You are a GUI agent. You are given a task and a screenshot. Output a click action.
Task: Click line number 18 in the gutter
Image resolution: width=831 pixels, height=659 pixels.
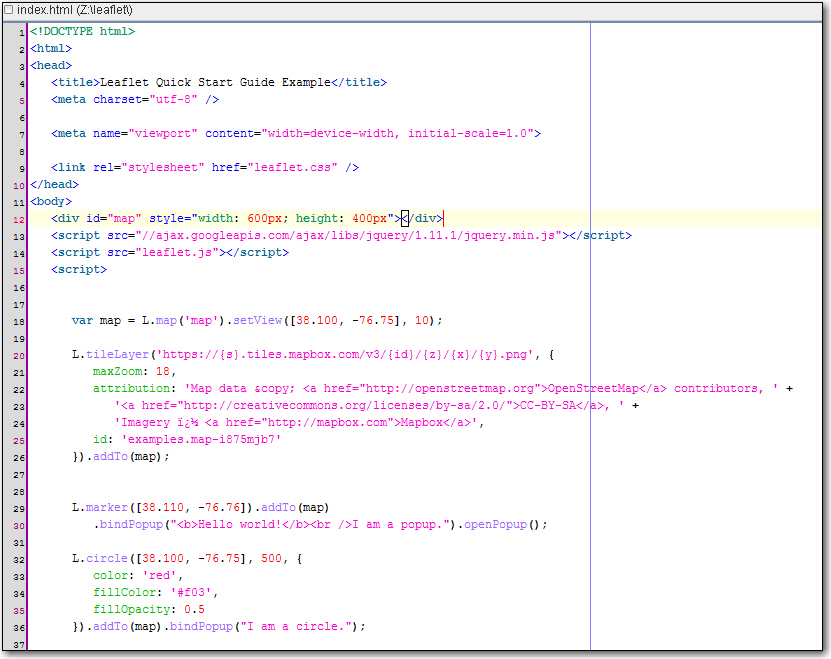(x=20, y=321)
